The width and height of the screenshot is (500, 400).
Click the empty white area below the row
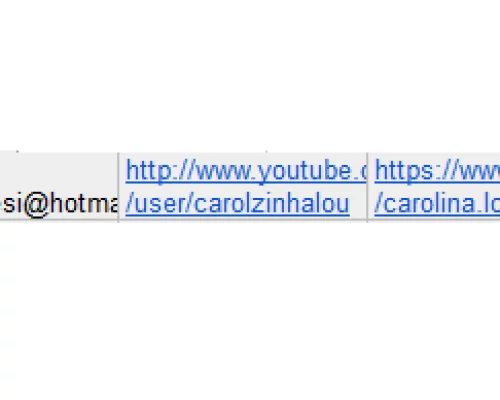click(250, 310)
